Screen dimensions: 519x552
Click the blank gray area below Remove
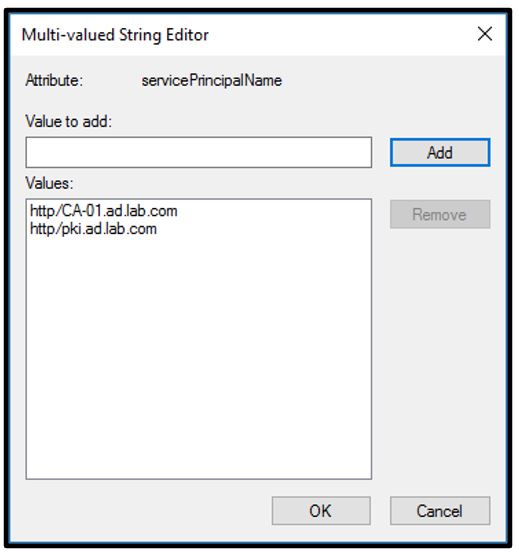[440, 352]
